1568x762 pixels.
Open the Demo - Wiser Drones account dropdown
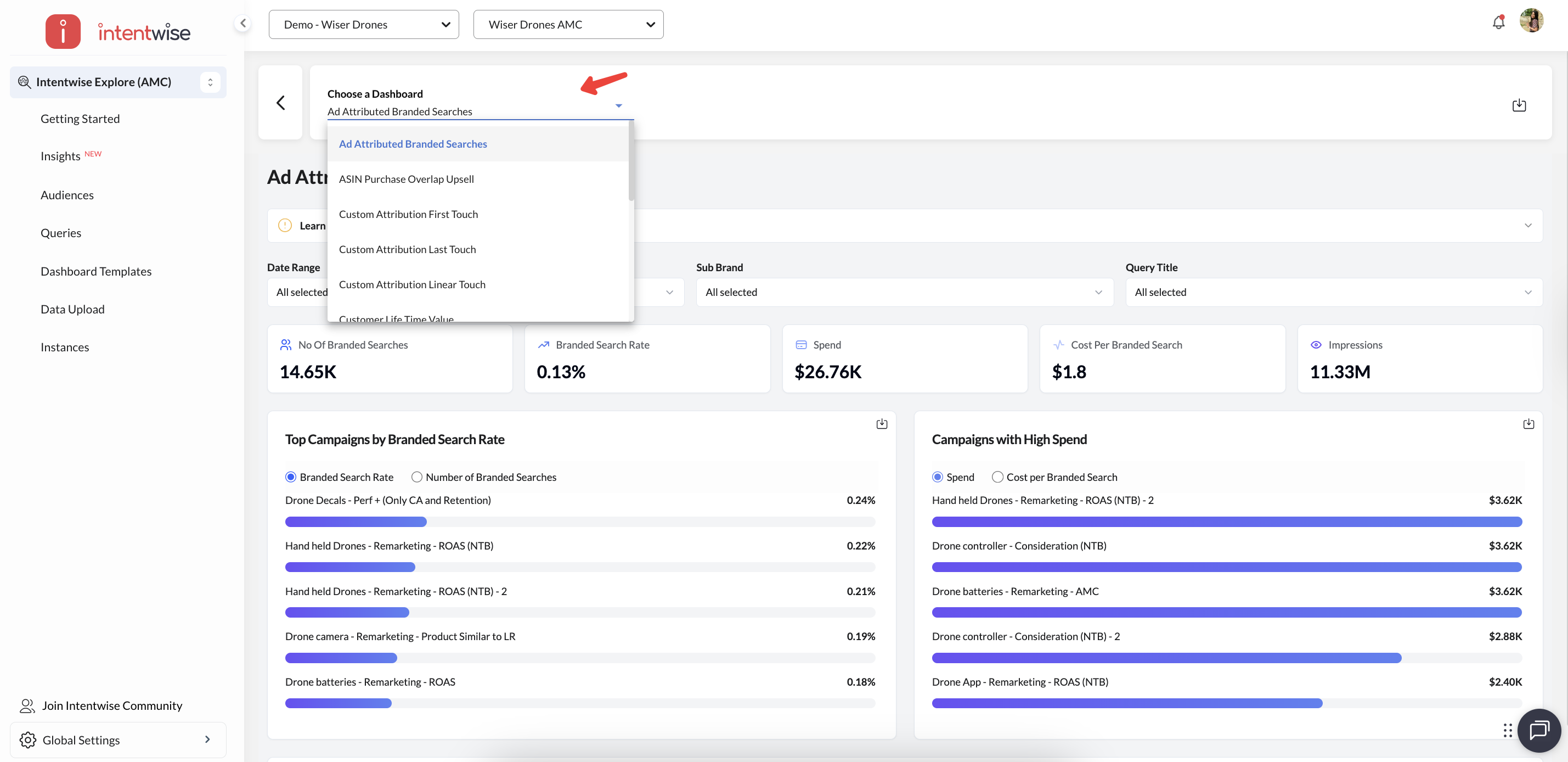[x=363, y=24]
